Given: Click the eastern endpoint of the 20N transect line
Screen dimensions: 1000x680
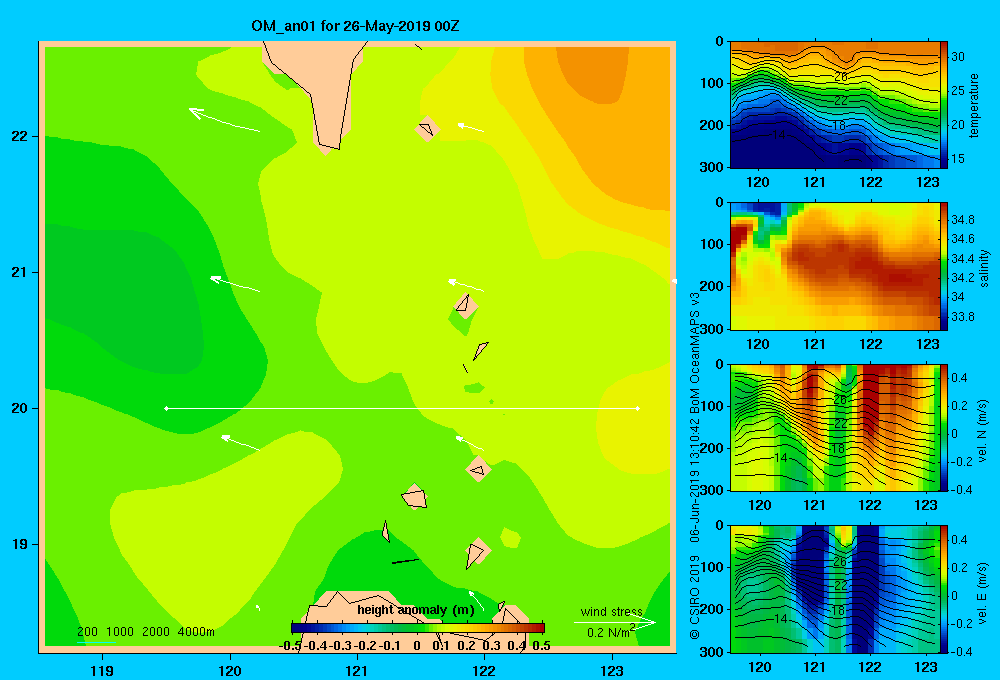Looking at the screenshot, I should coord(638,408).
